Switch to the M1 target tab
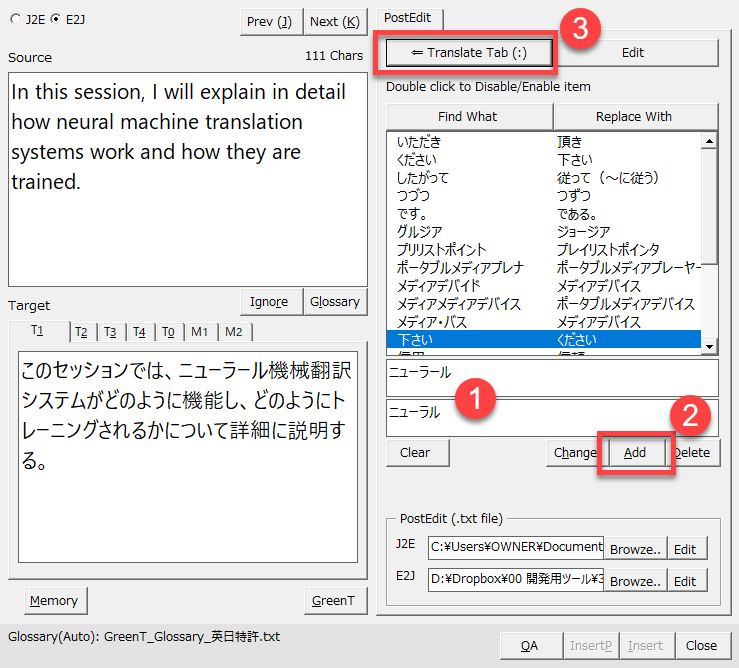 coord(200,332)
